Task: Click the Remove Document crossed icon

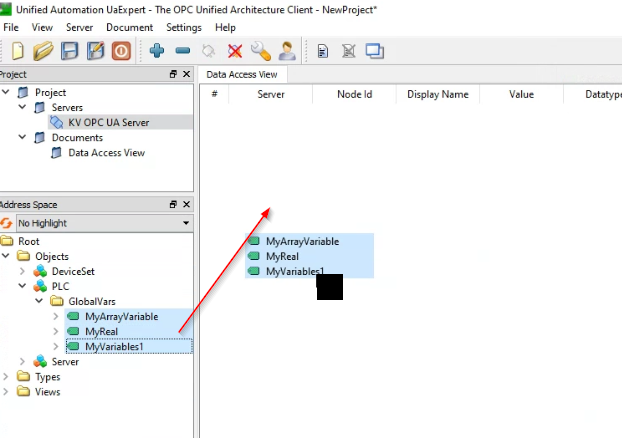Action: pyautogui.click(x=349, y=51)
